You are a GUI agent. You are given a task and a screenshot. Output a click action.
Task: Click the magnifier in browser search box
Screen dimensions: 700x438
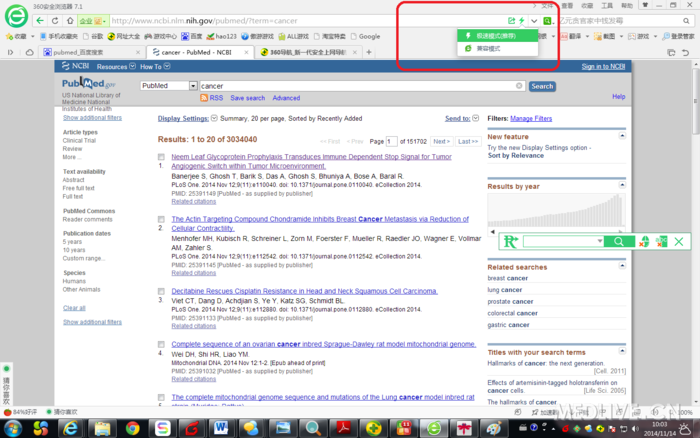(686, 21)
